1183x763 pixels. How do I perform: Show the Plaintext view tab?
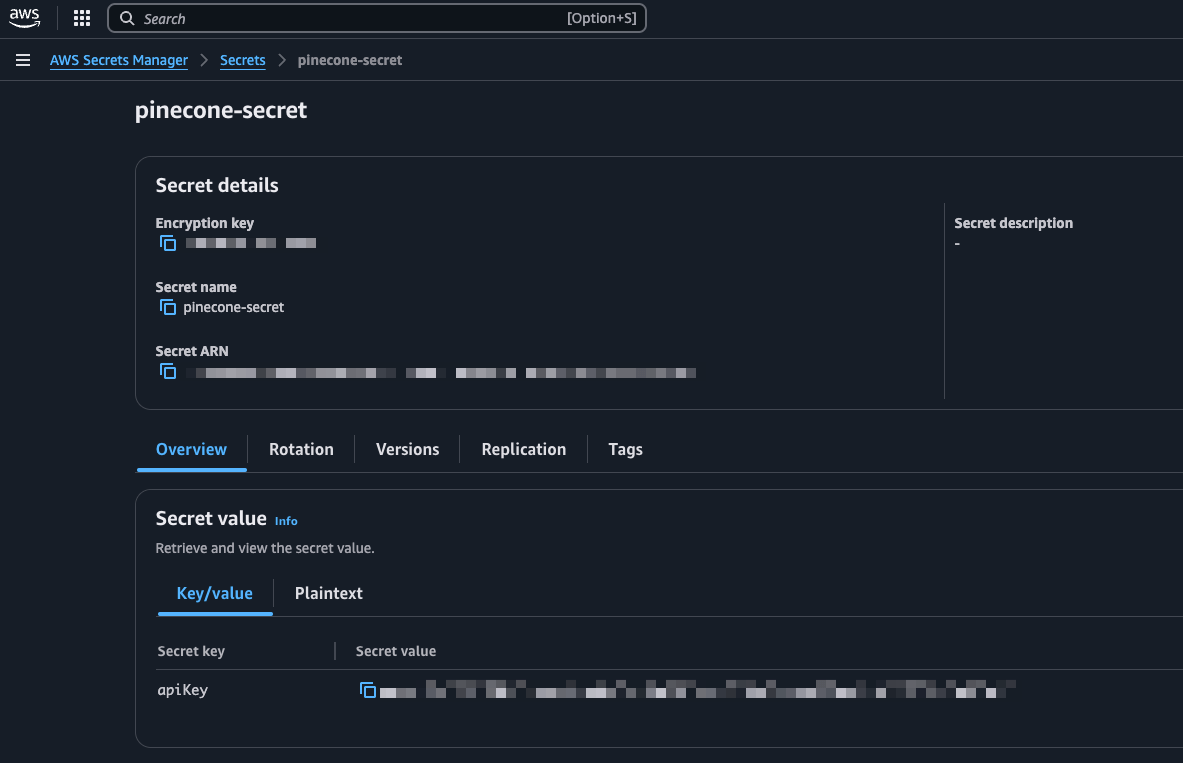click(x=328, y=593)
